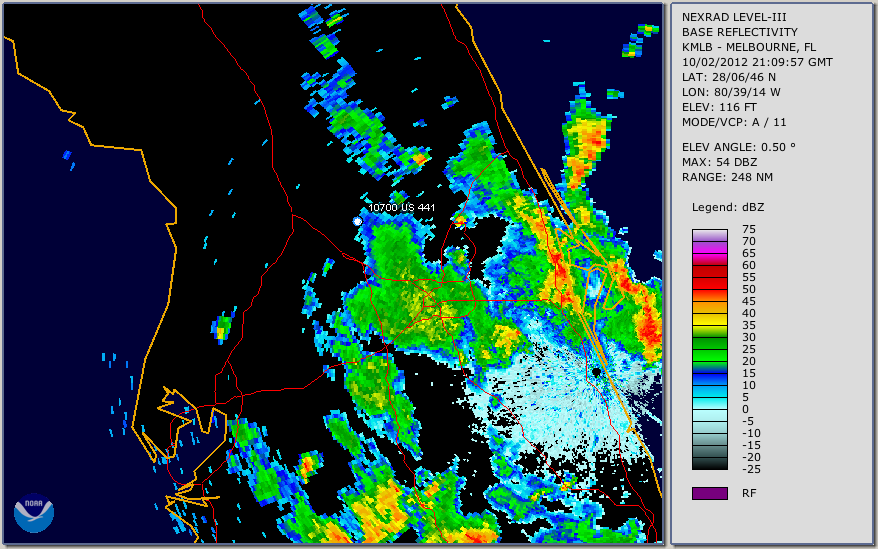Select the 'LAT: 28/06/46 N' line
This screenshot has width=878, height=549.
(x=728, y=77)
